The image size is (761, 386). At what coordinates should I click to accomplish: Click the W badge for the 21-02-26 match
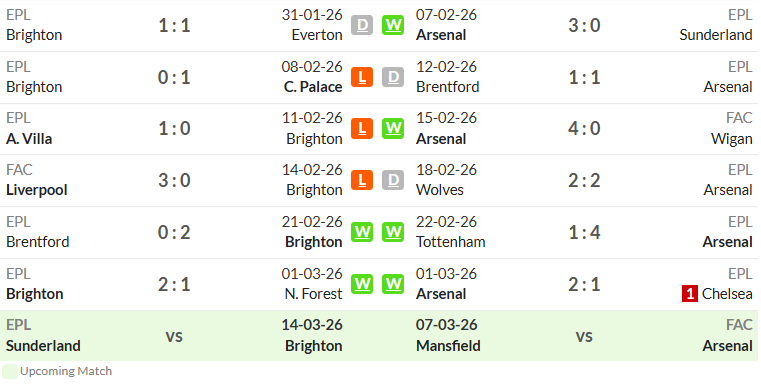point(362,232)
